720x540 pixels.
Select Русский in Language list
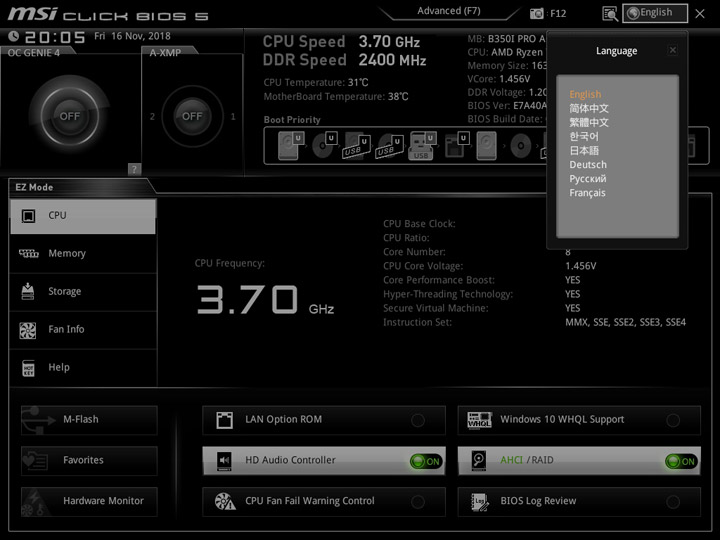(x=588, y=179)
